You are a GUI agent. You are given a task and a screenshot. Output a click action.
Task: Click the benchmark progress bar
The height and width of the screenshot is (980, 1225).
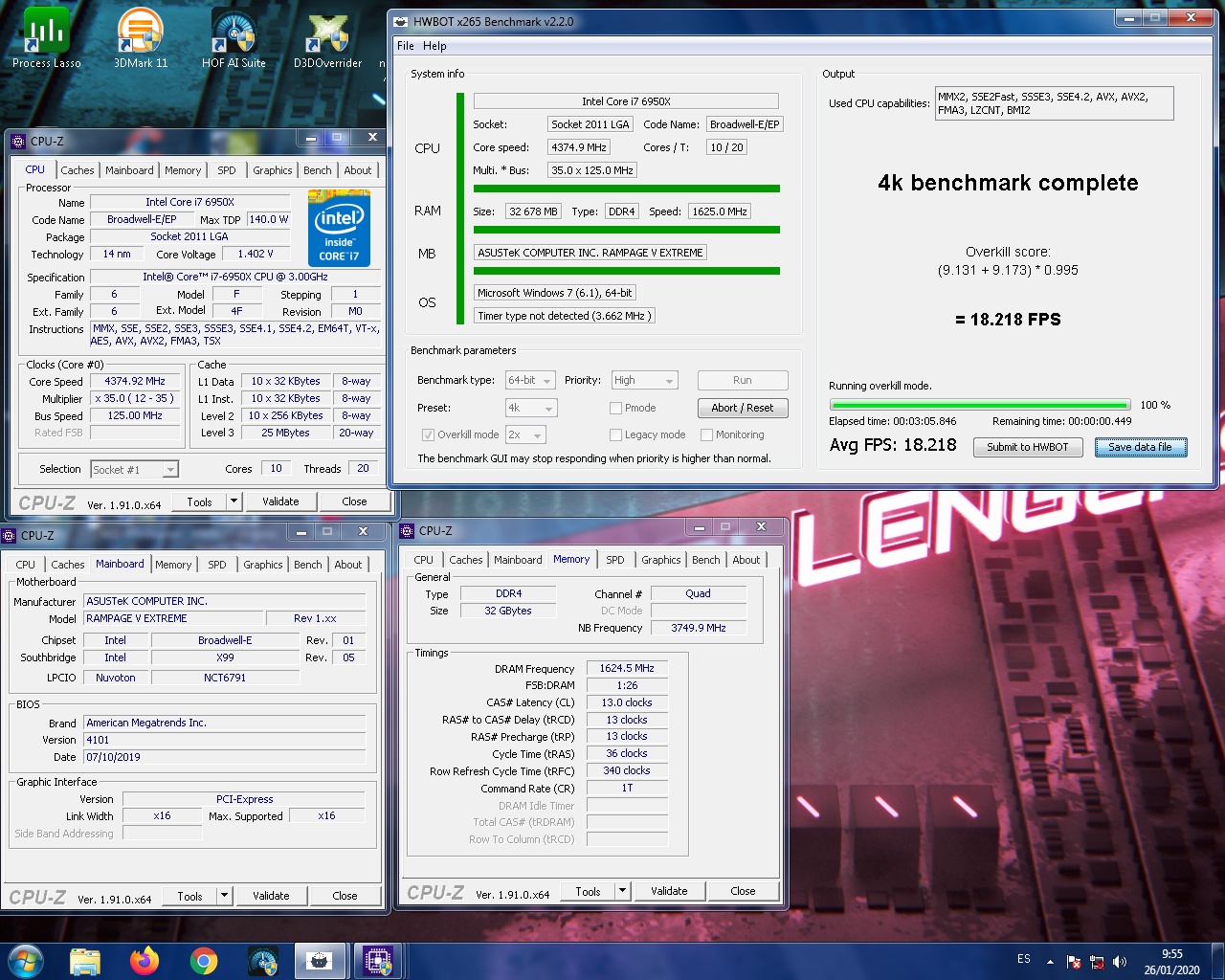click(980, 405)
